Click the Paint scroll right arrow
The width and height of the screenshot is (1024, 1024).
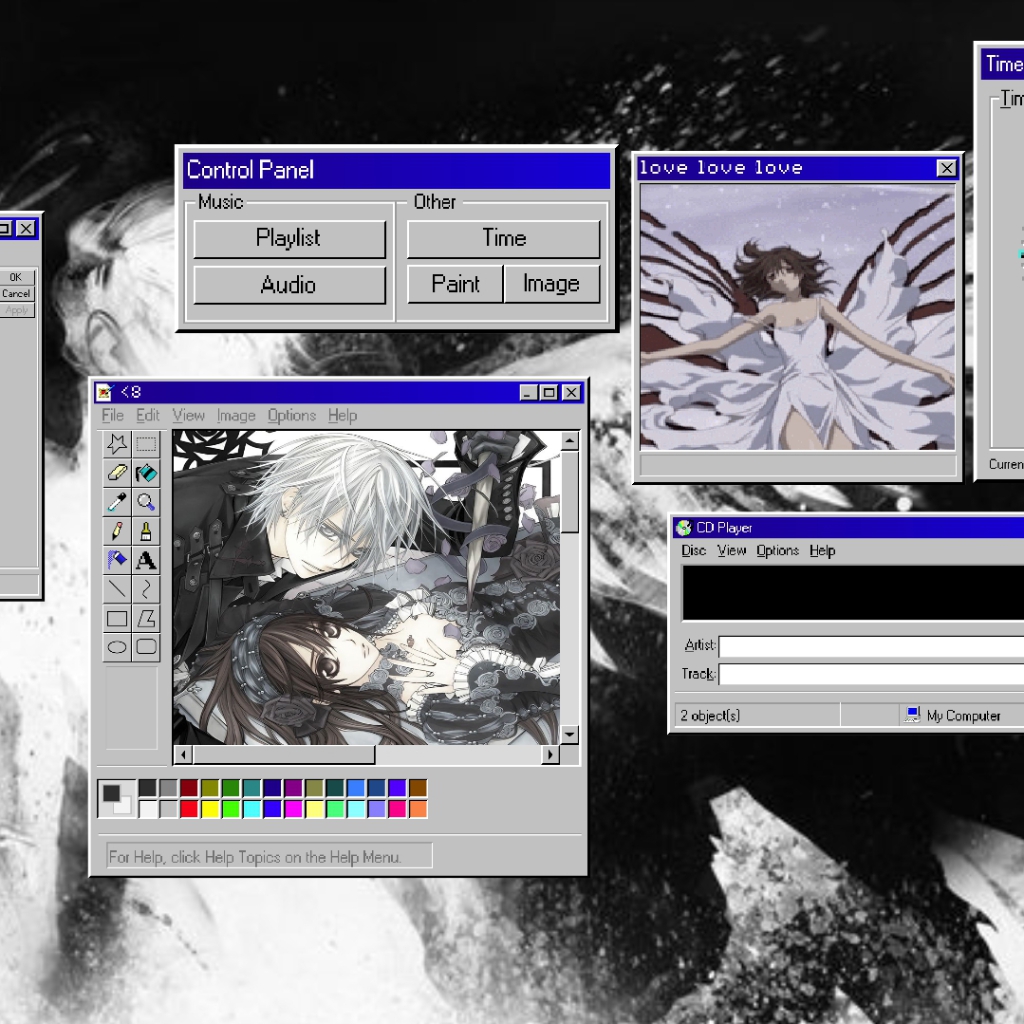click(551, 755)
